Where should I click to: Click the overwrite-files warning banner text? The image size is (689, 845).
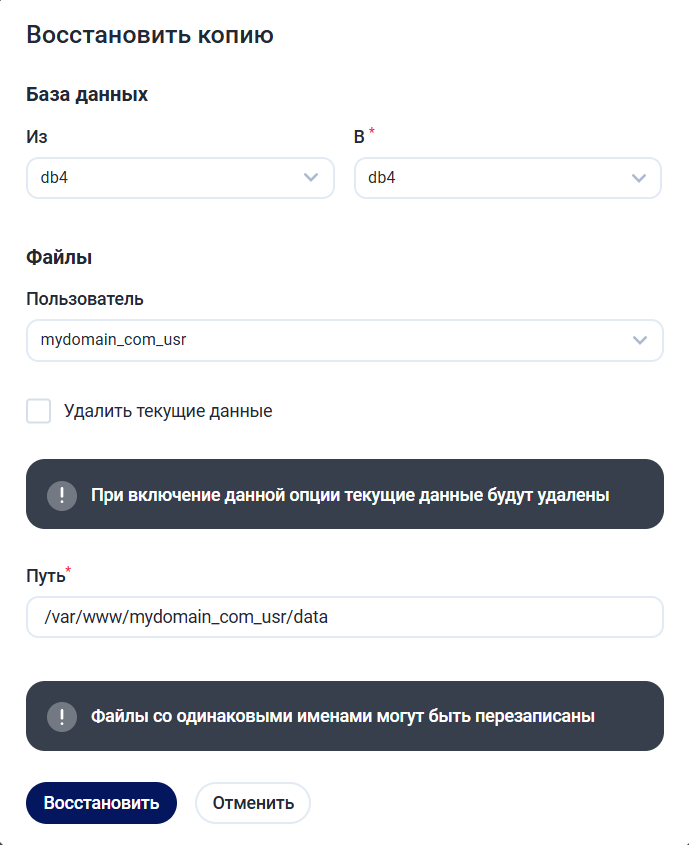pyautogui.click(x=343, y=717)
